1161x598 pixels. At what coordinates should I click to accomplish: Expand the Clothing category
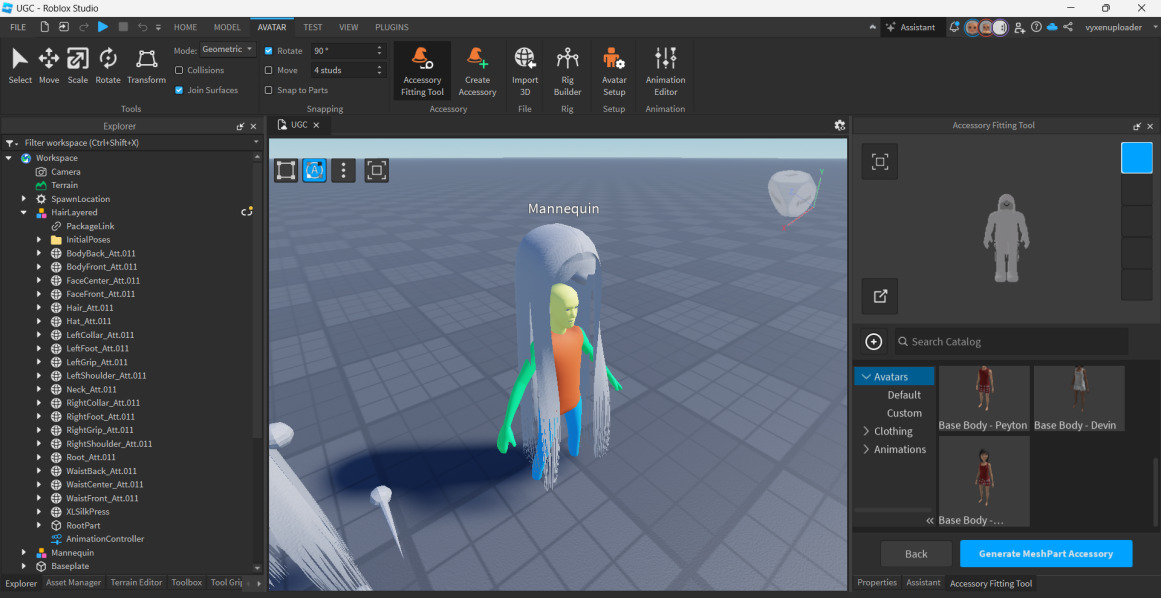coord(866,431)
